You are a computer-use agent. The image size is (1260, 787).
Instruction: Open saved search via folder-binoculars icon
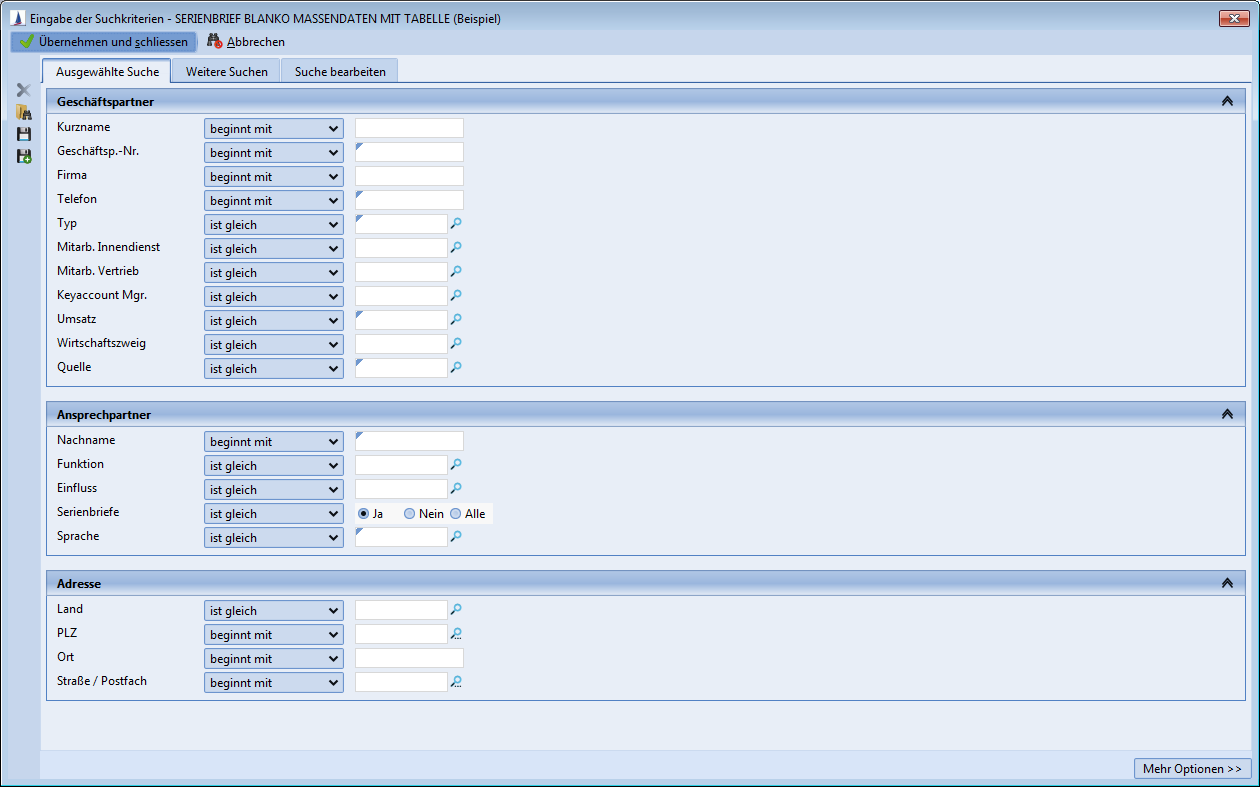pyautogui.click(x=24, y=112)
